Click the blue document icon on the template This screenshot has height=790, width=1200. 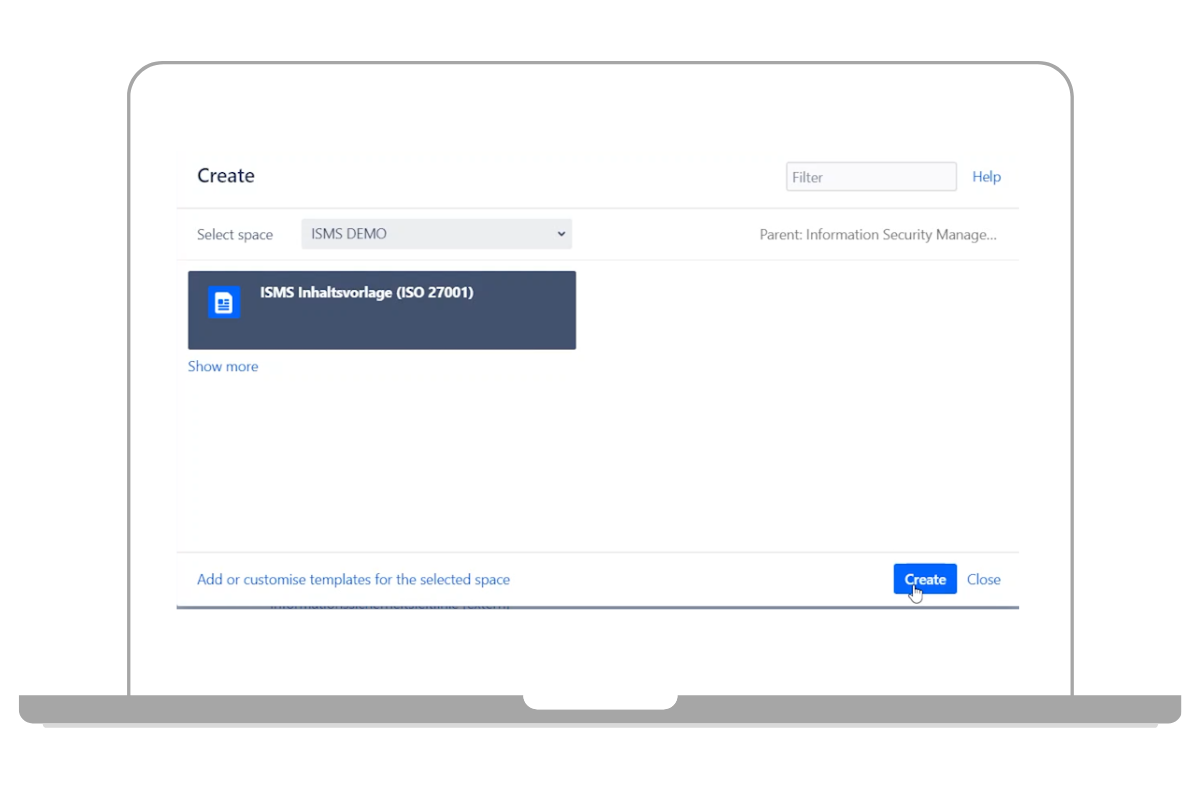pyautogui.click(x=223, y=303)
